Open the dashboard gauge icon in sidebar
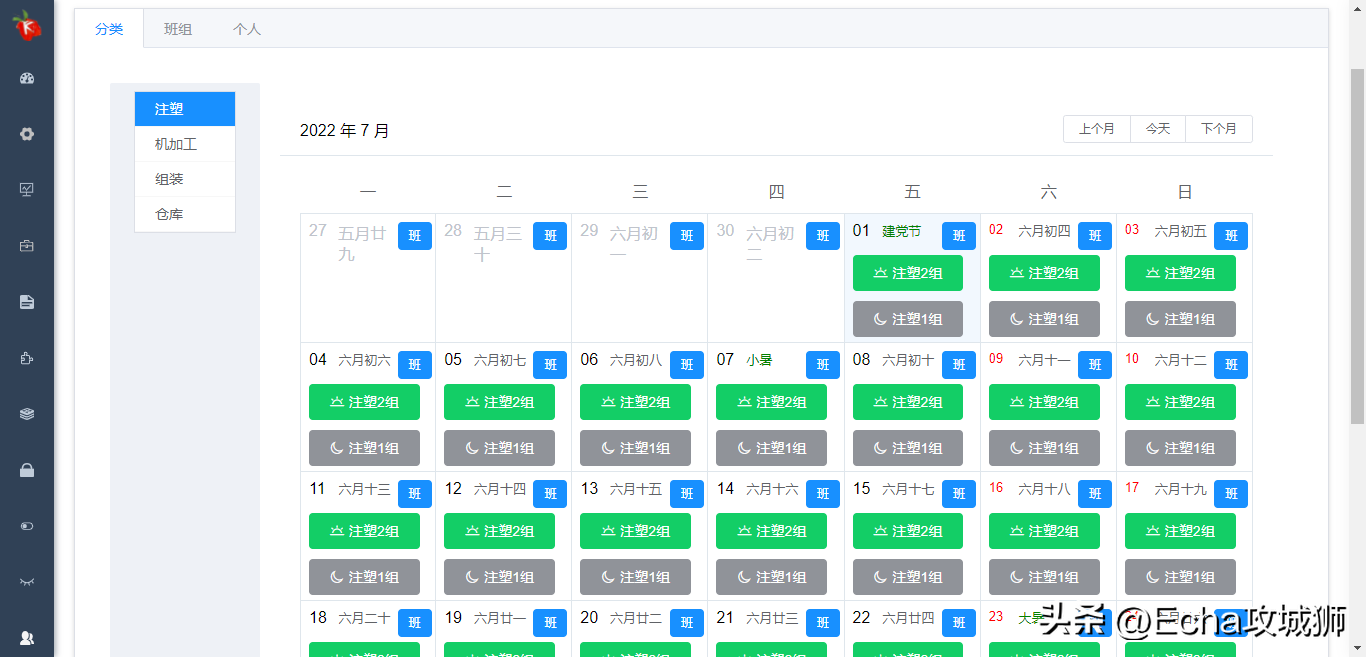 27,78
